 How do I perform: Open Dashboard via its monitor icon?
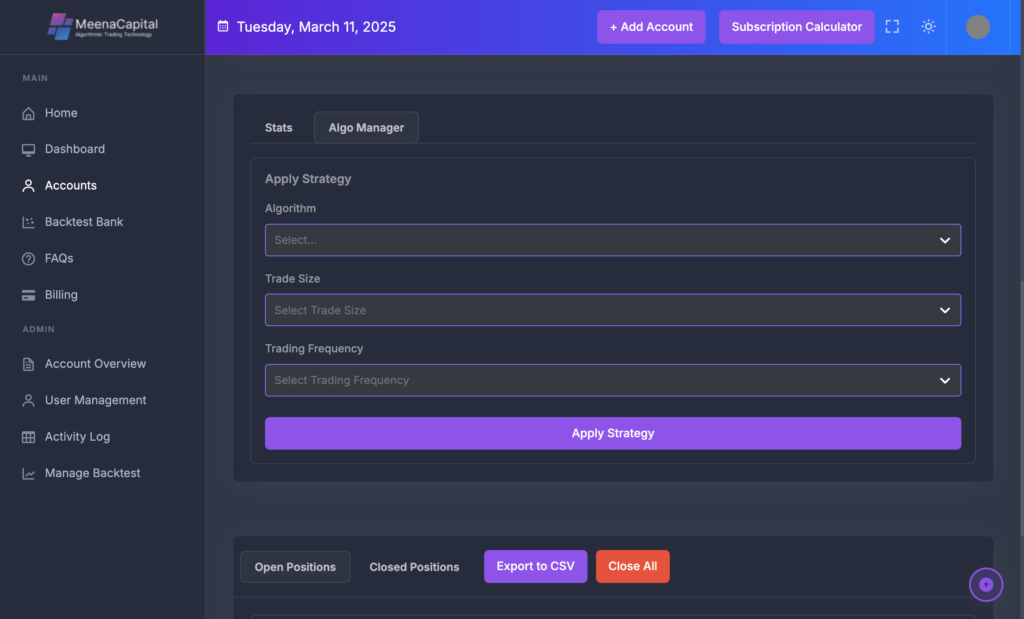click(x=28, y=150)
